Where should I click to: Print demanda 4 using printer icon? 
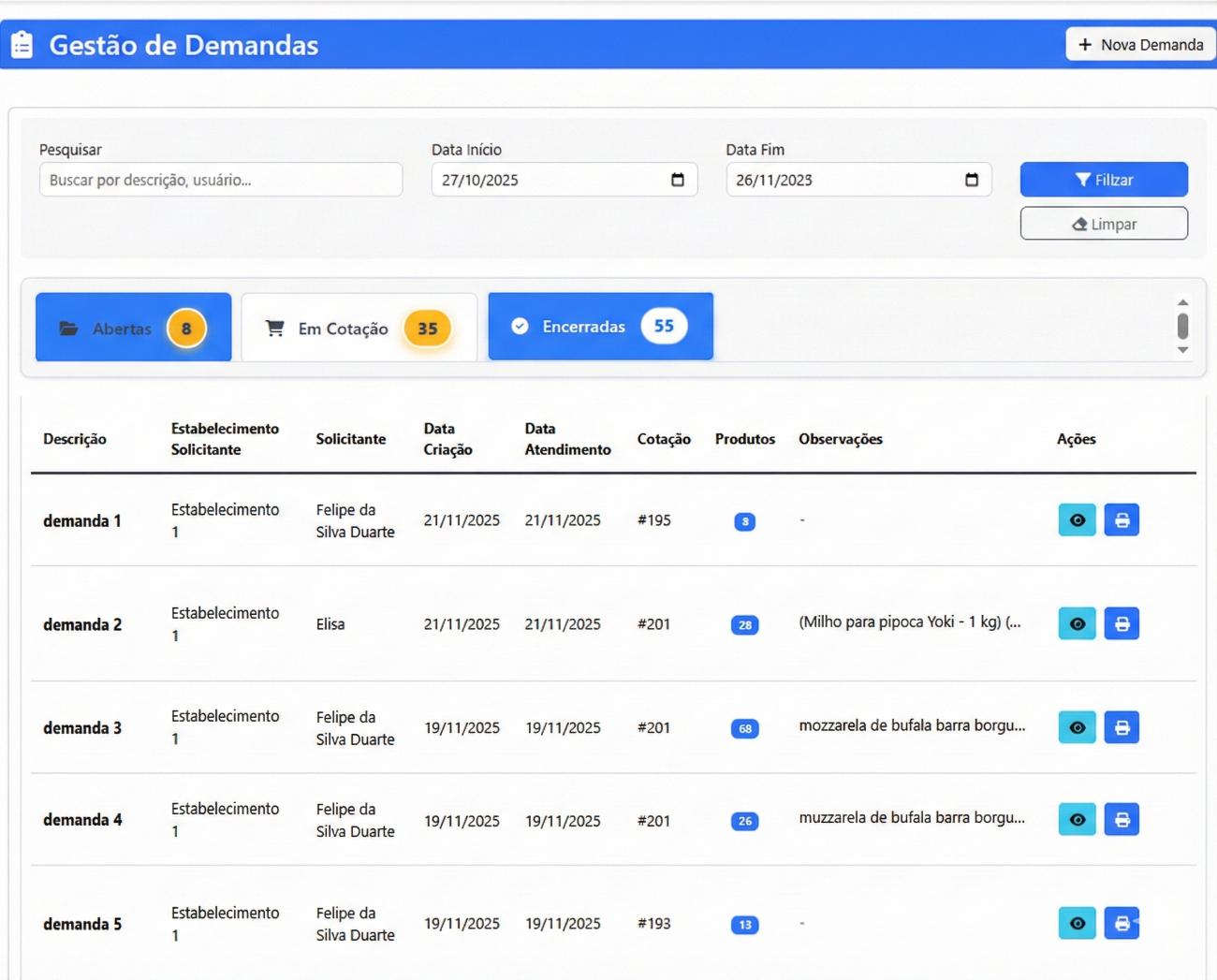1121,820
